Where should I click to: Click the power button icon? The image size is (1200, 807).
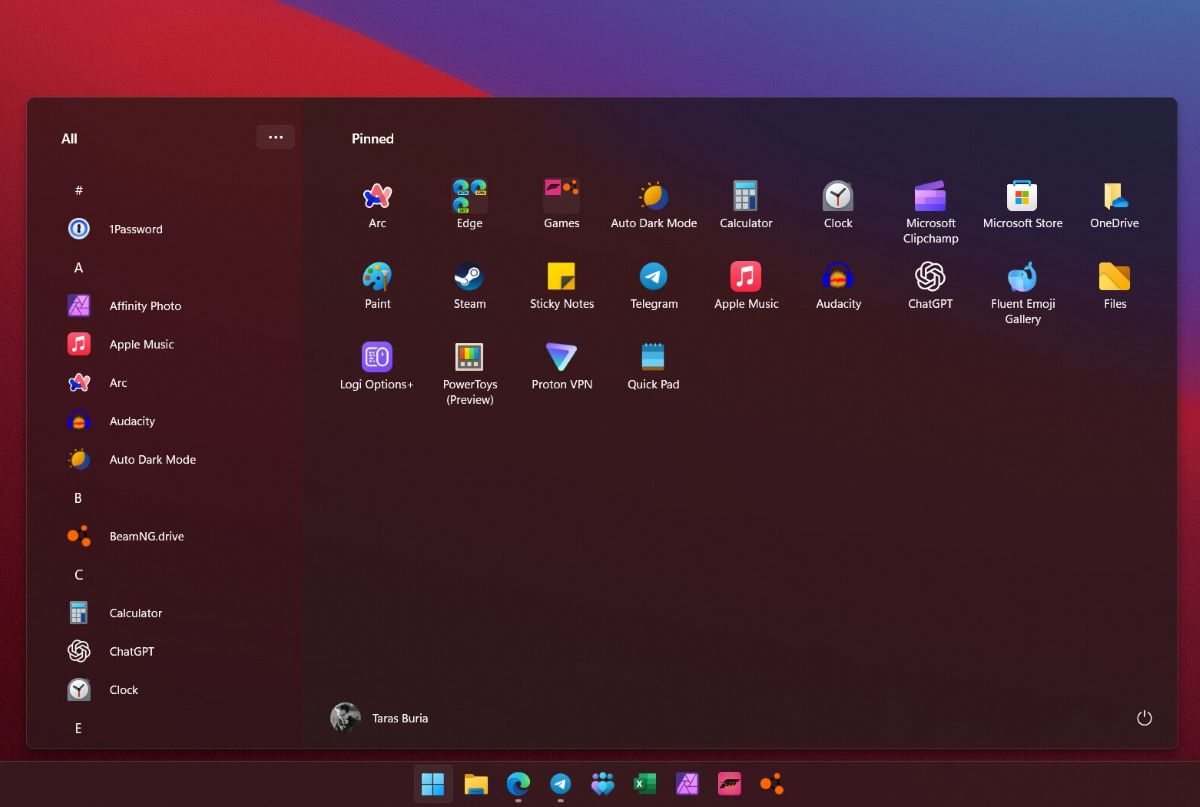click(1144, 718)
